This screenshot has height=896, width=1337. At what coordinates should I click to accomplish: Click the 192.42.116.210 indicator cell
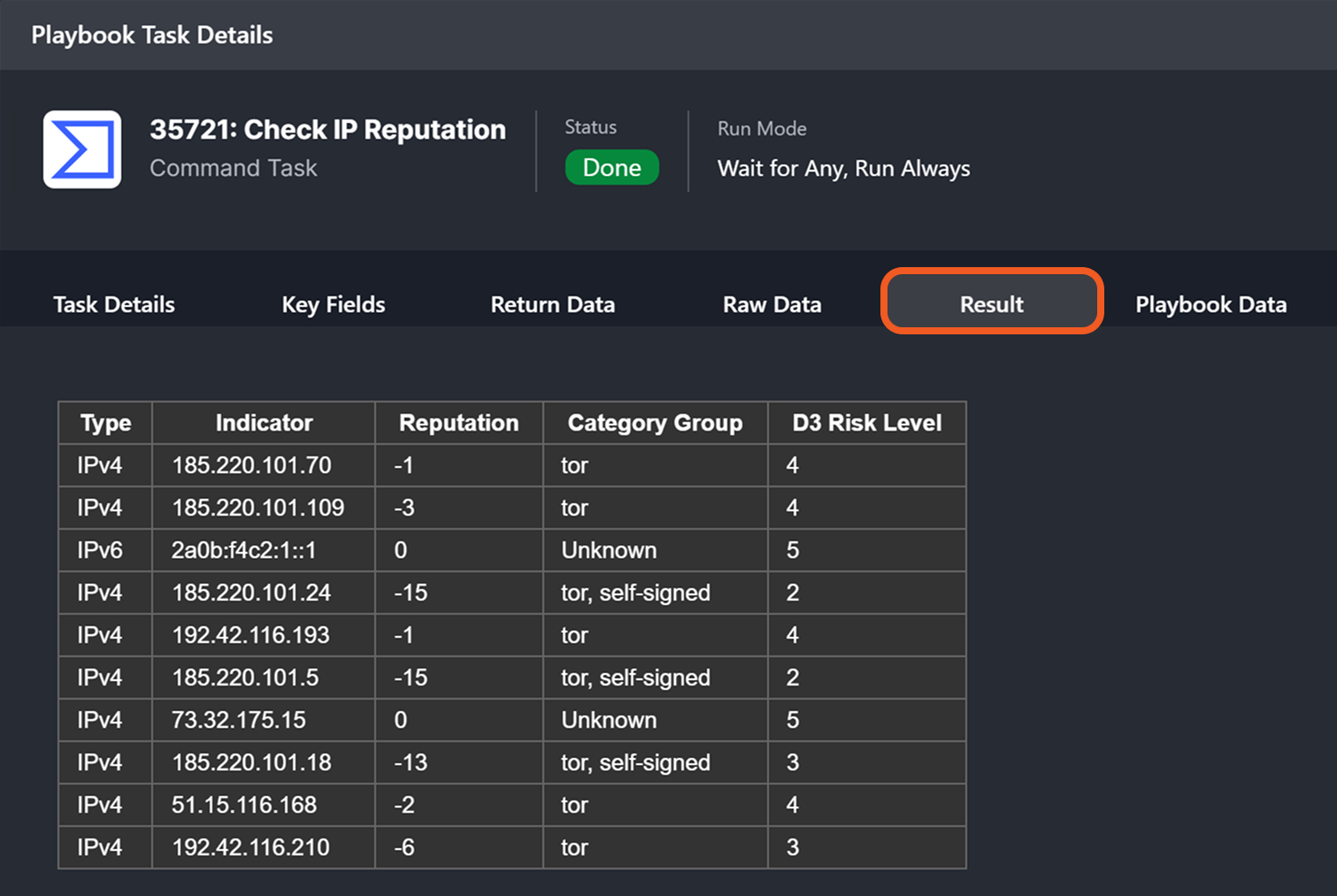click(250, 847)
